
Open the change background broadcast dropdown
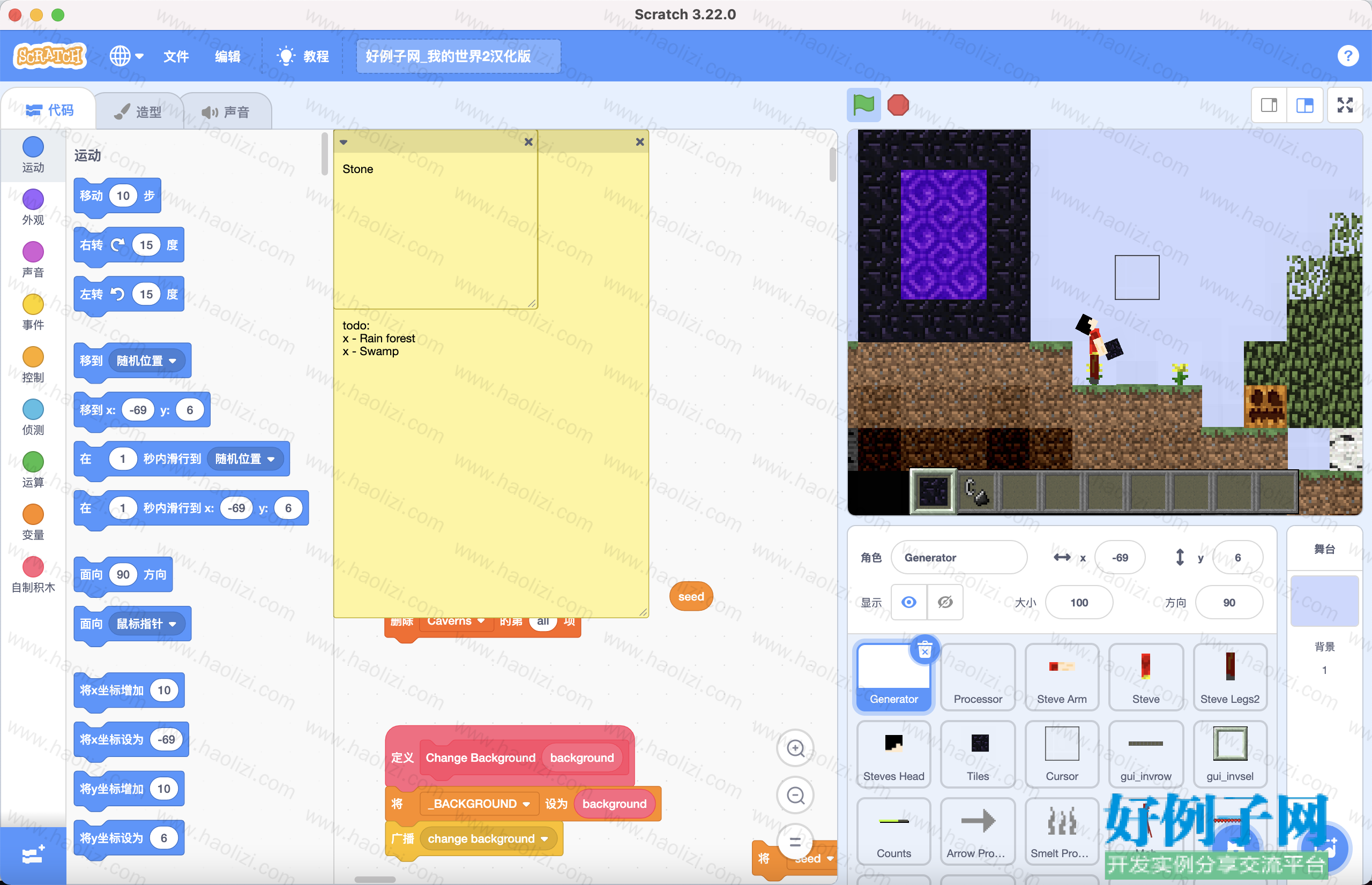(x=489, y=839)
